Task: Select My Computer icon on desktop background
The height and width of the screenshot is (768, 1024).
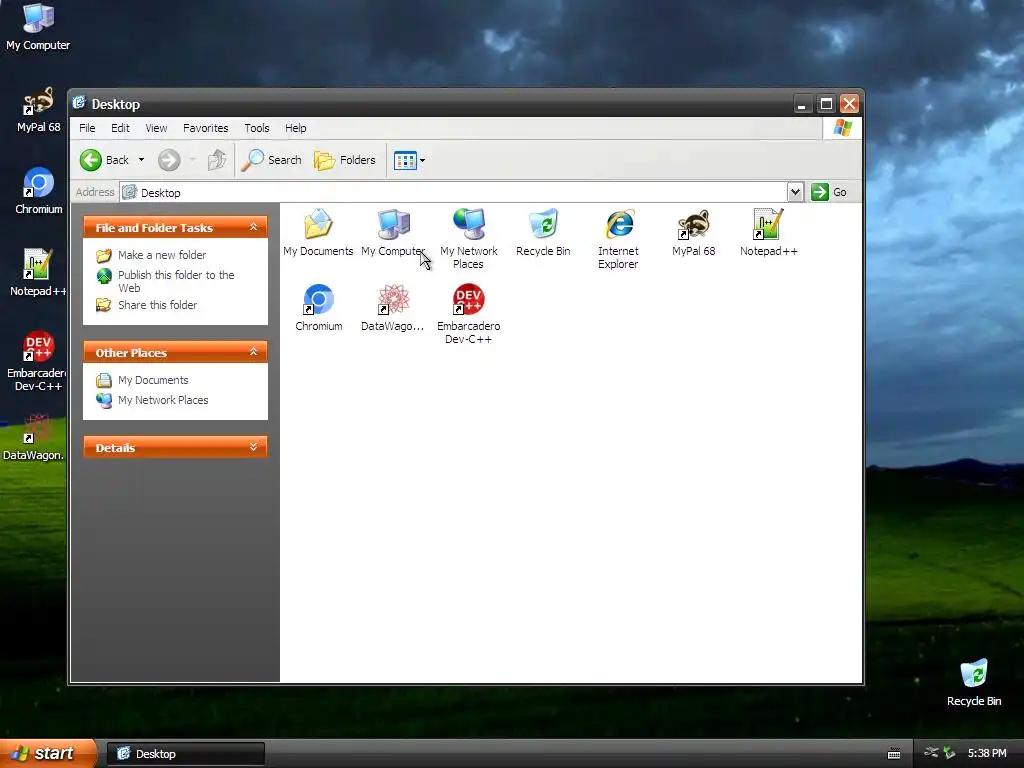Action: pyautogui.click(x=38, y=27)
